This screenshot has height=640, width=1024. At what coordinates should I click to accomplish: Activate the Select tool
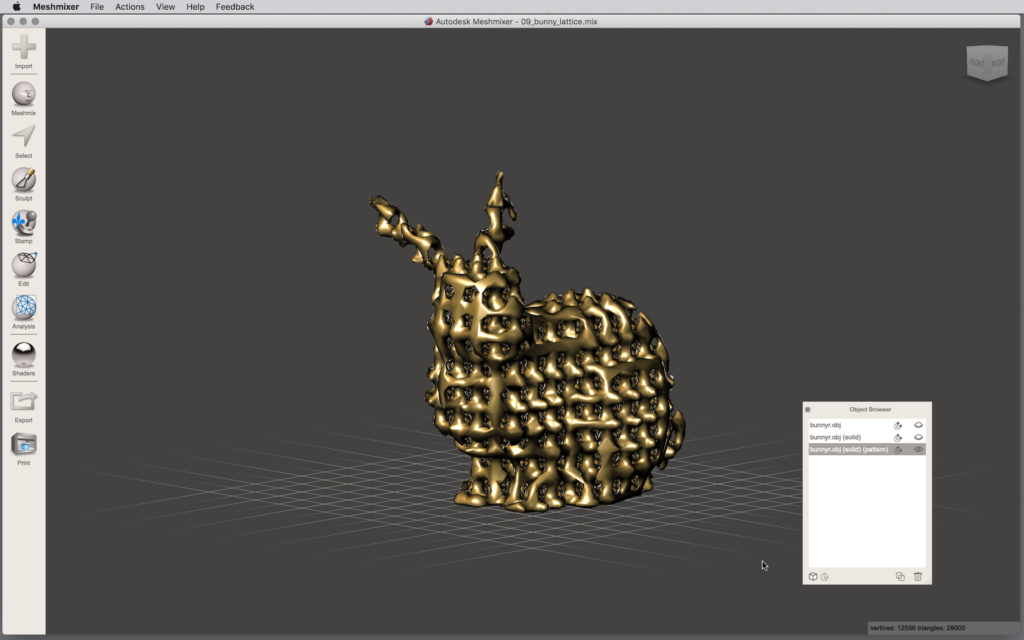point(24,137)
